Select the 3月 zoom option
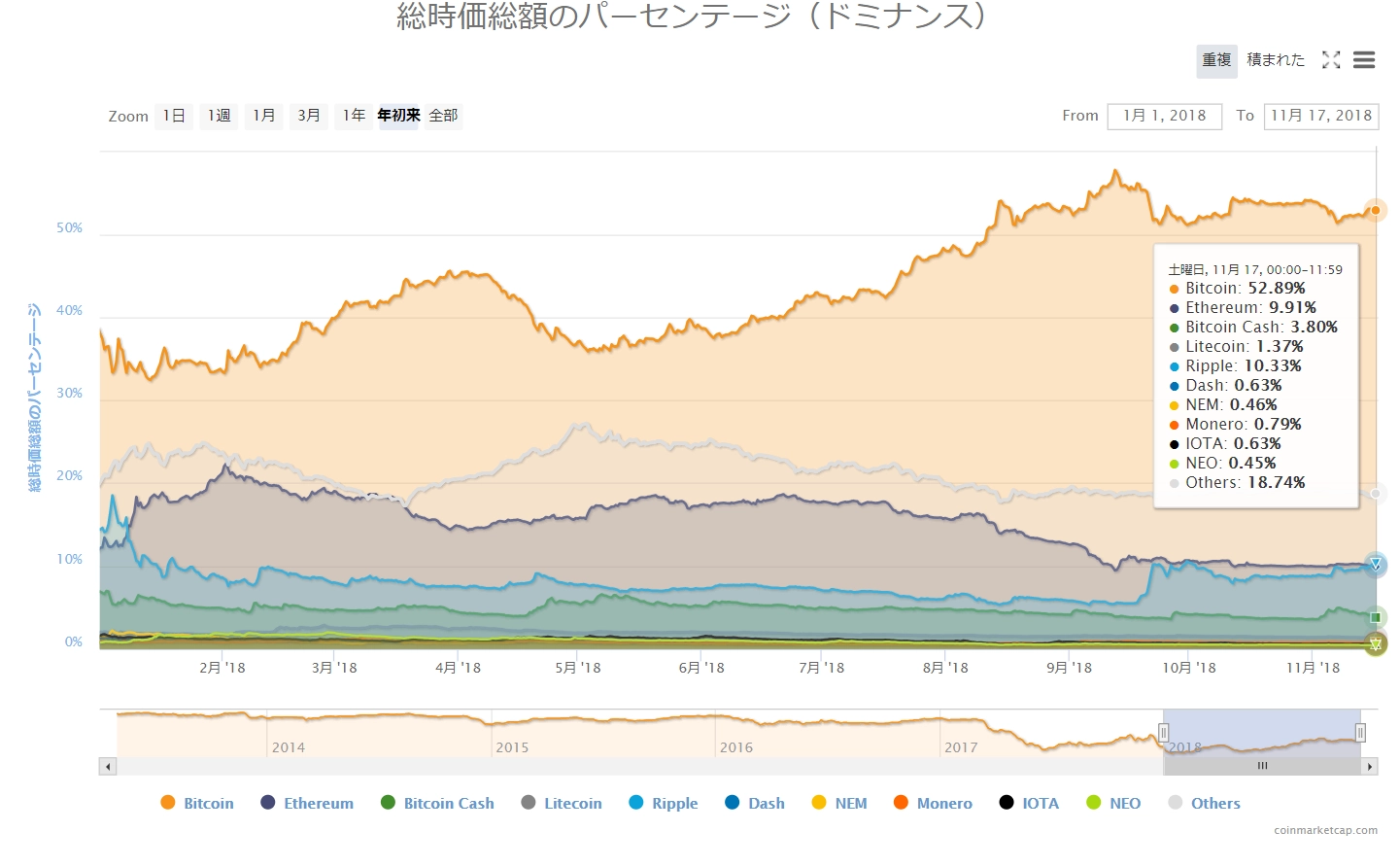Viewport: 1400px width, 866px height. [x=309, y=116]
